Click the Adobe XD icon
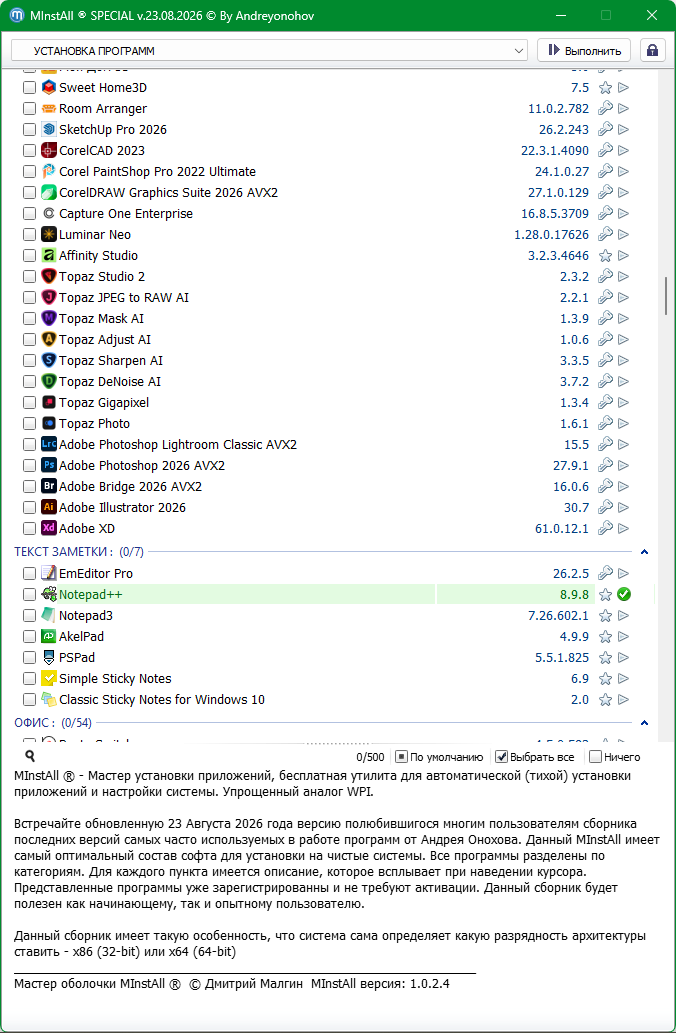The width and height of the screenshot is (676, 1033). (49, 528)
